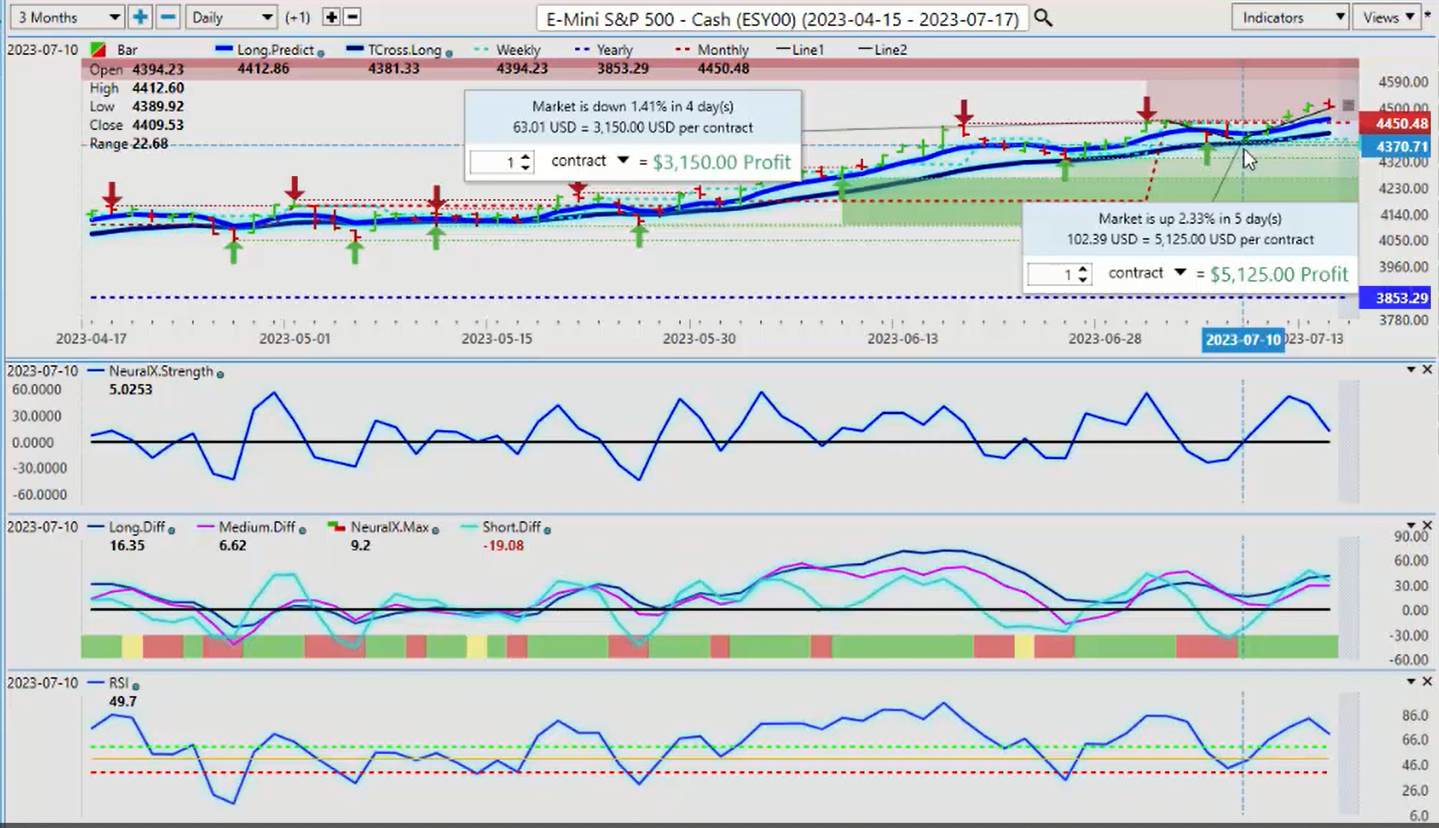Click the highlighted 2023-07-10 date marker
Image resolution: width=1439 pixels, height=828 pixels.
1242,340
